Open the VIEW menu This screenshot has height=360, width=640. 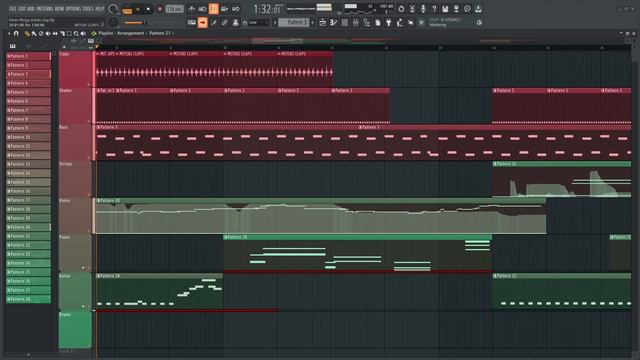pos(59,9)
